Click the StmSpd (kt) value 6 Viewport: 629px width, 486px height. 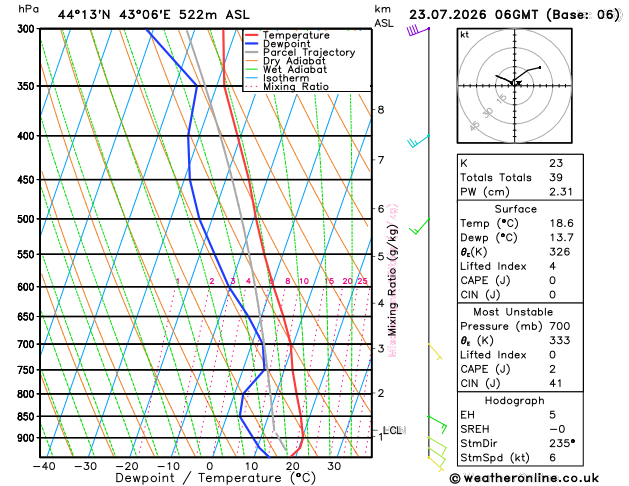pos(552,458)
